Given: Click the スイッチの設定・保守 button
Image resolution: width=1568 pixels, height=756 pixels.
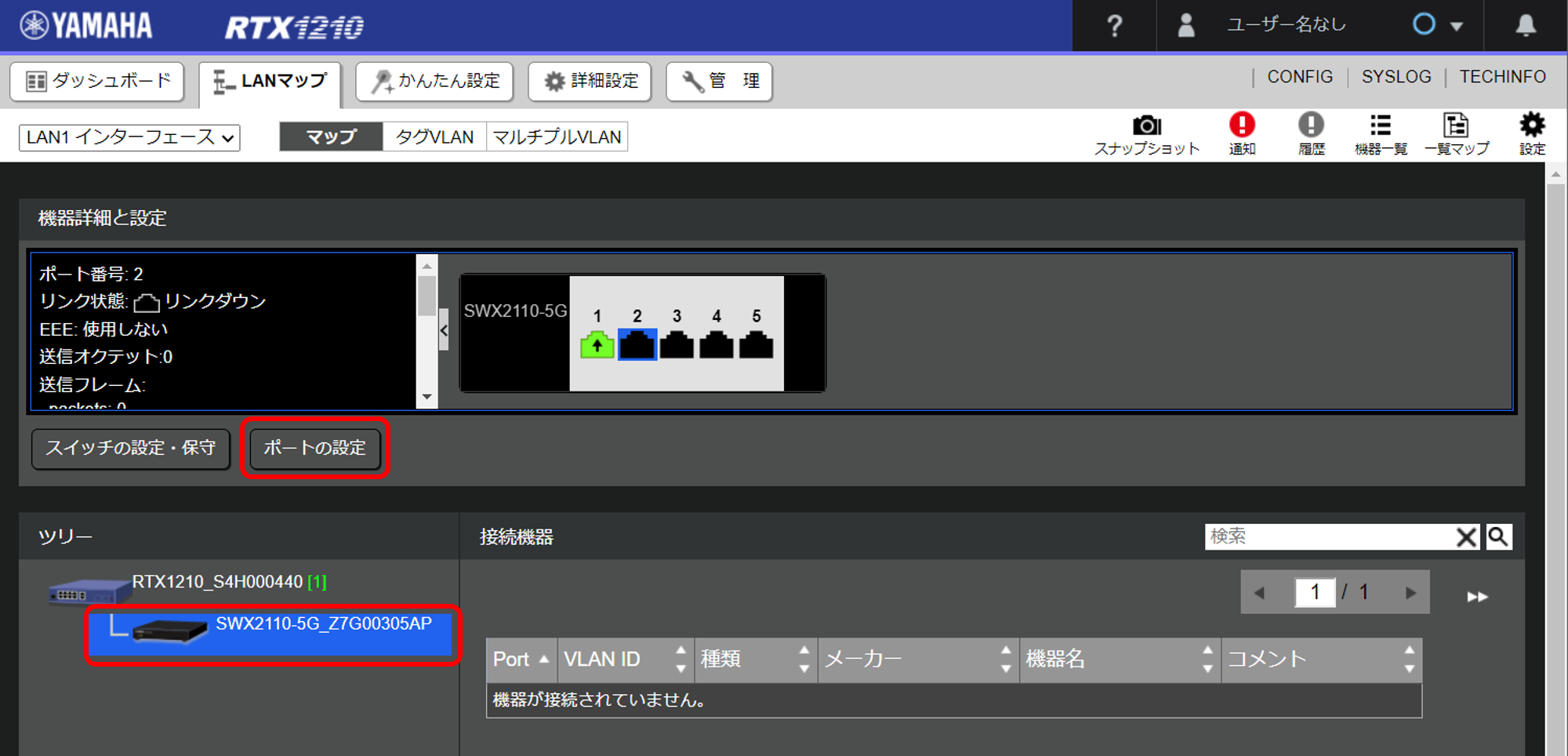Looking at the screenshot, I should (x=130, y=448).
